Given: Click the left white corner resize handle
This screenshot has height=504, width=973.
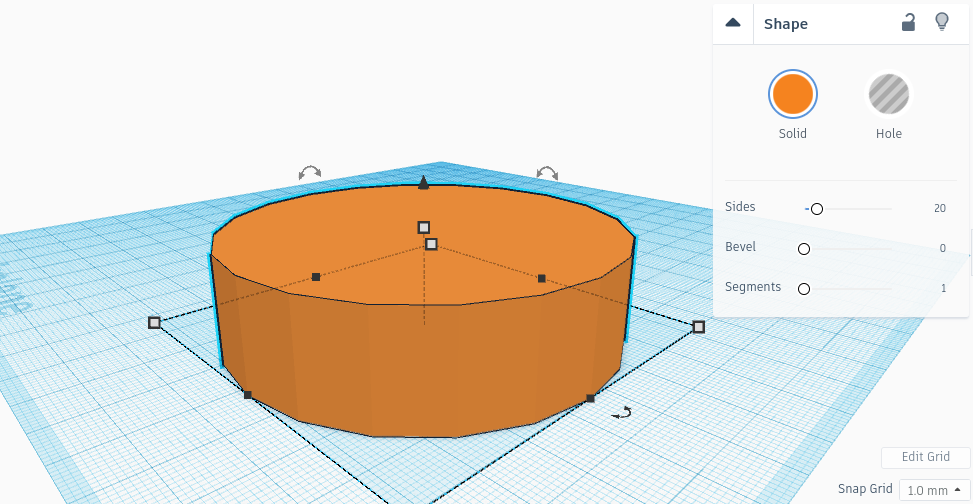Looking at the screenshot, I should click(x=155, y=322).
